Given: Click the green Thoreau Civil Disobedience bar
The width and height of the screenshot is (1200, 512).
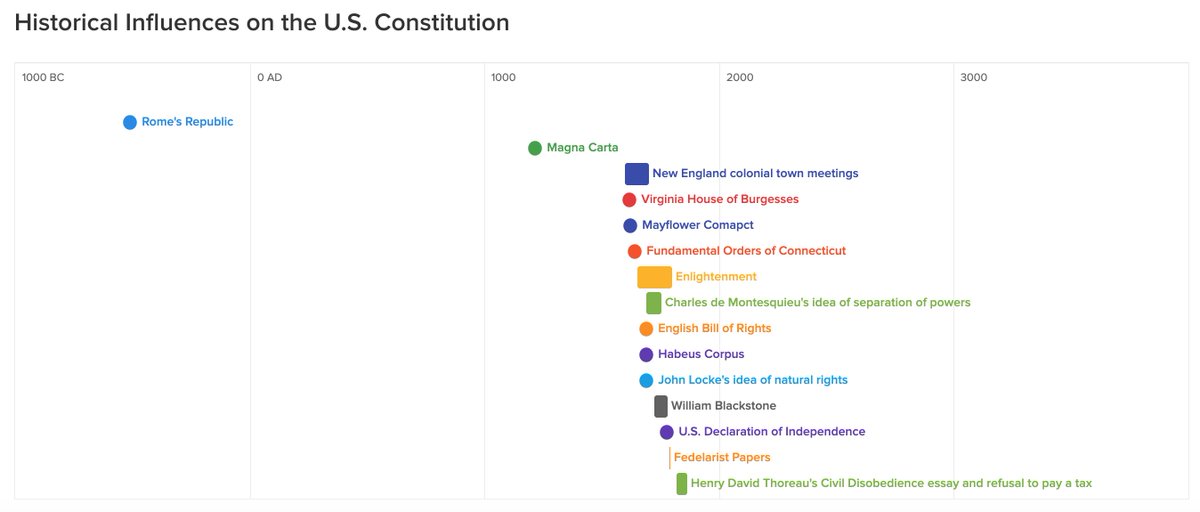Looking at the screenshot, I should point(682,484).
